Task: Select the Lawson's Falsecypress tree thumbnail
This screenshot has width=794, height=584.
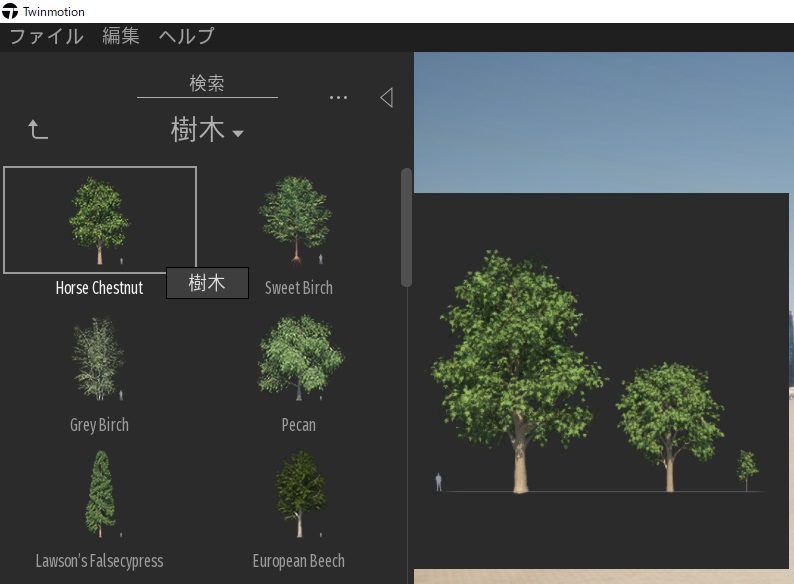Action: [x=99, y=495]
